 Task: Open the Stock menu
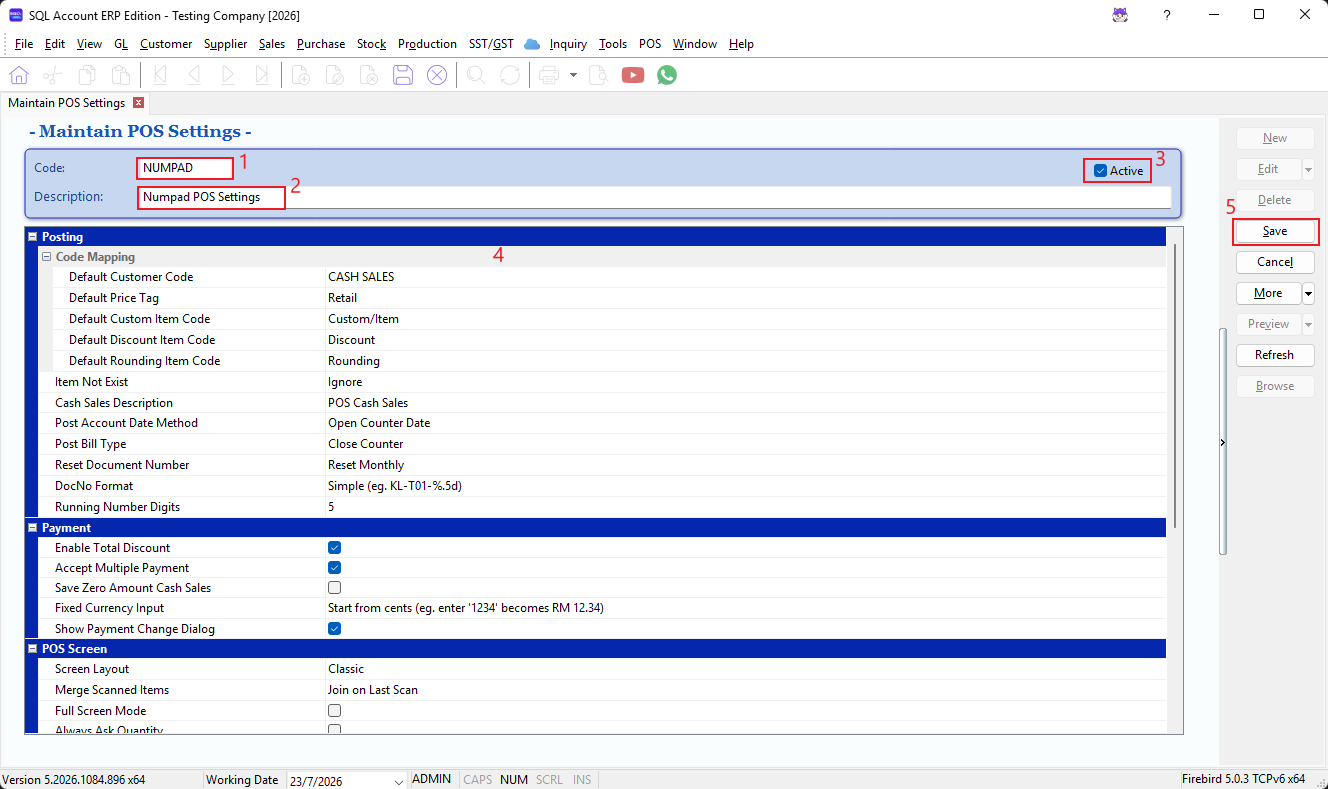coord(371,44)
